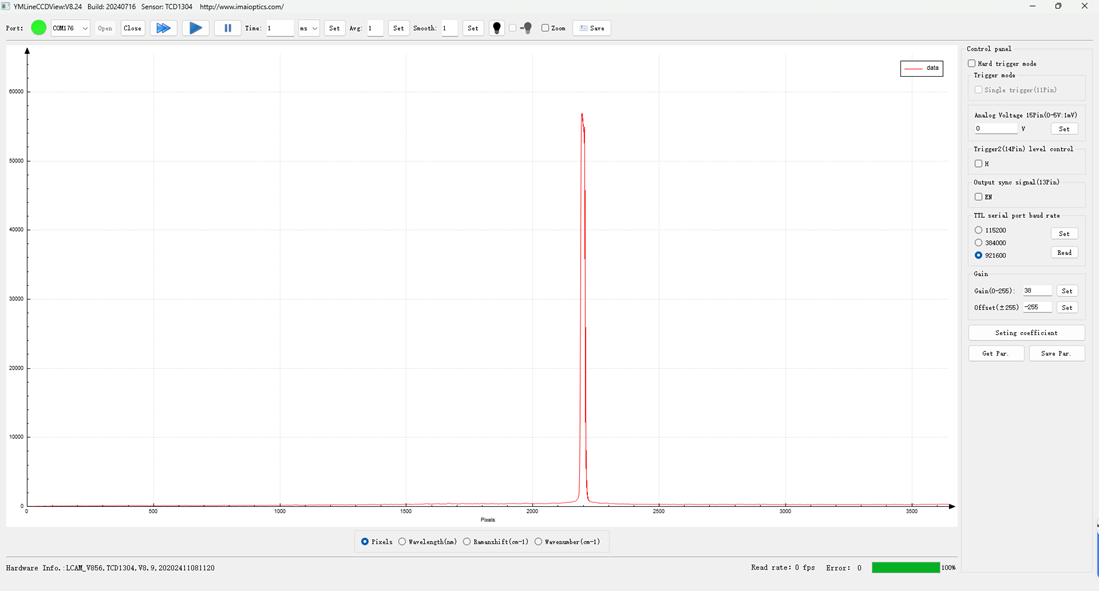Click the Get Par. button
1099x591 pixels.
(x=996, y=353)
